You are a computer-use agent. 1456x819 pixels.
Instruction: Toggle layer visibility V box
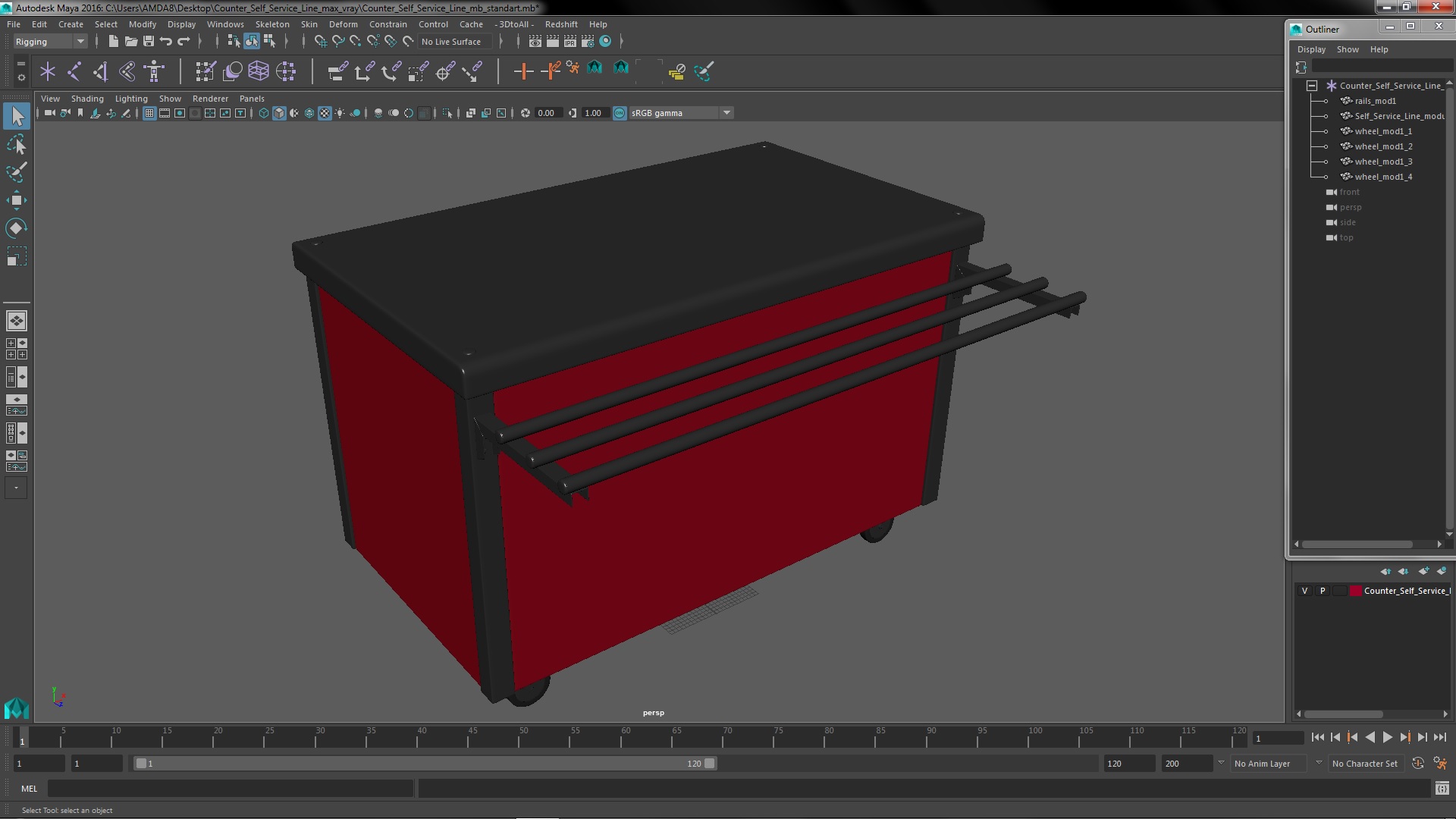1304,591
